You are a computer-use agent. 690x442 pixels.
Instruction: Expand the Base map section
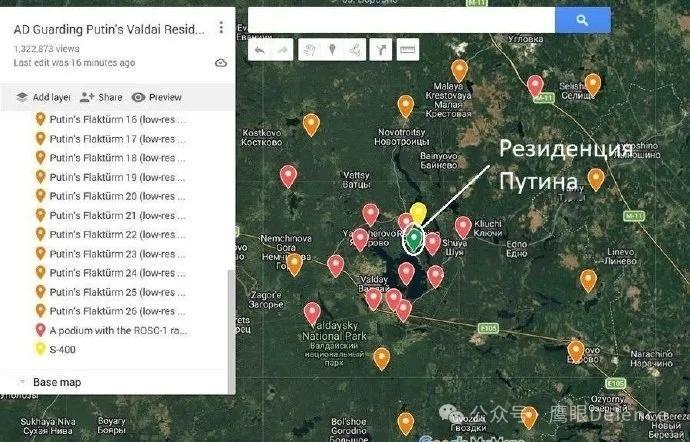click(x=22, y=382)
